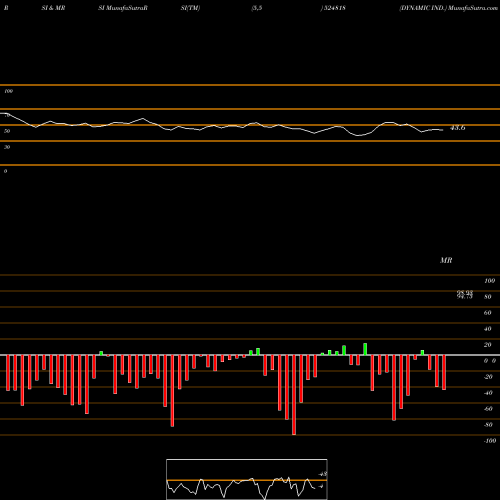
Task: Click the "SI(TM)" text in the header
Action: click(x=190, y=8)
